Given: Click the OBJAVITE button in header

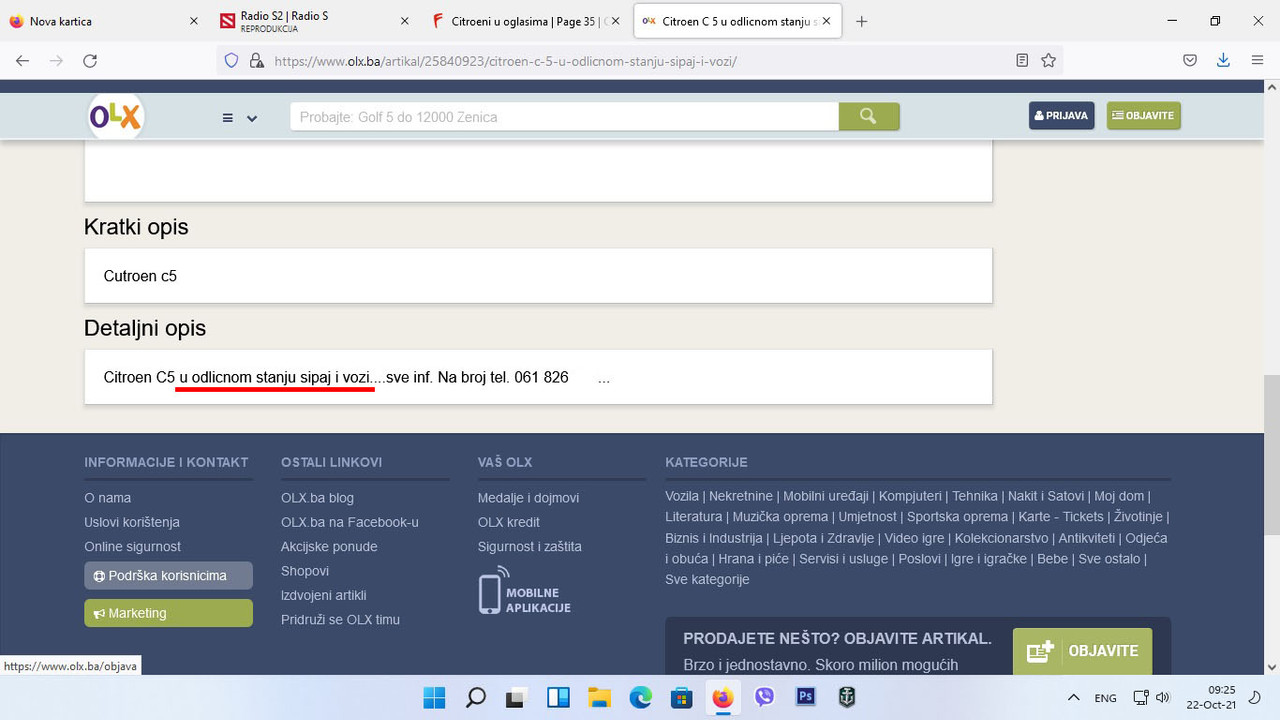Looking at the screenshot, I should point(1143,116).
